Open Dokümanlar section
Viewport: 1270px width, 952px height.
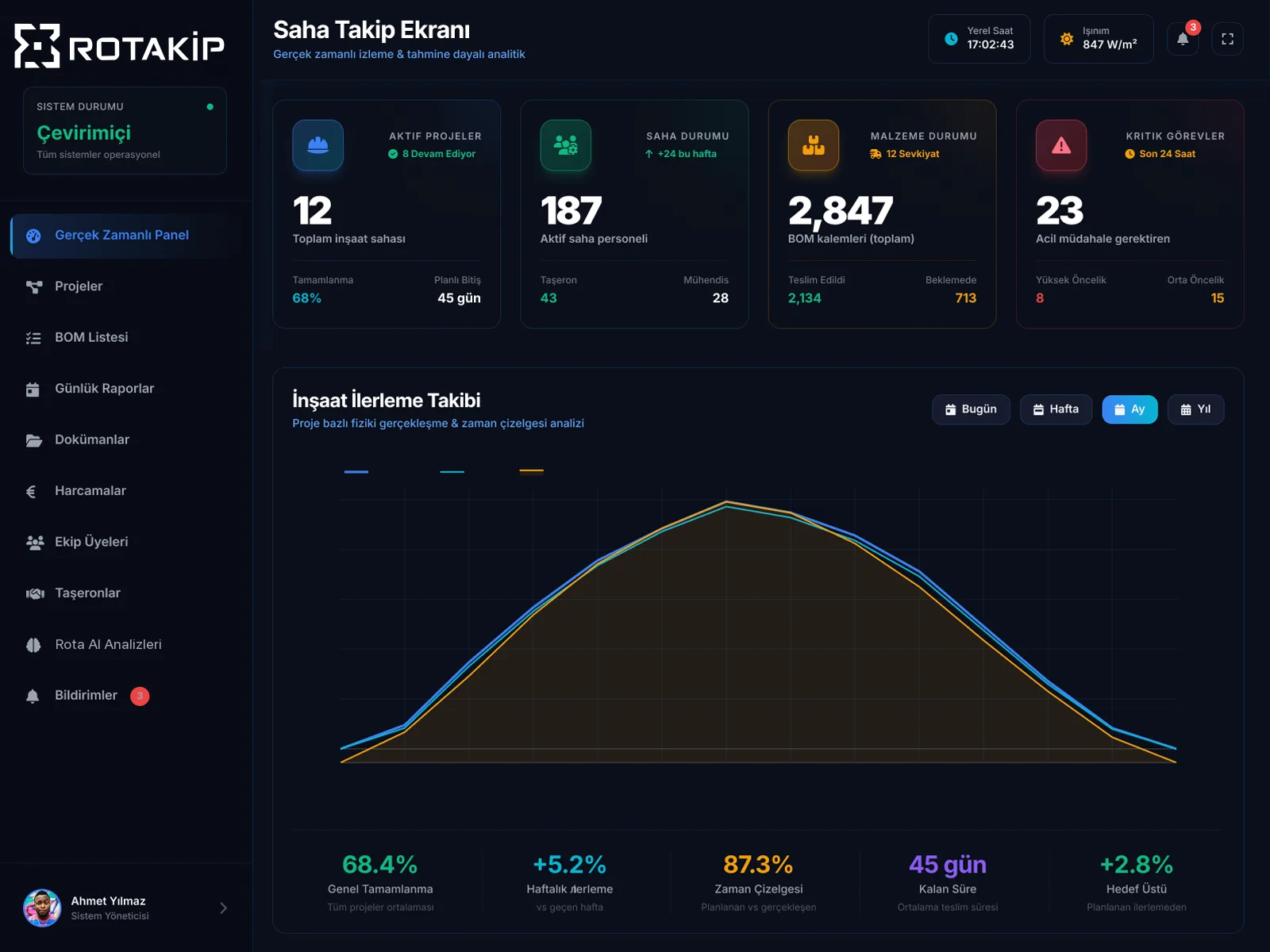click(x=125, y=440)
